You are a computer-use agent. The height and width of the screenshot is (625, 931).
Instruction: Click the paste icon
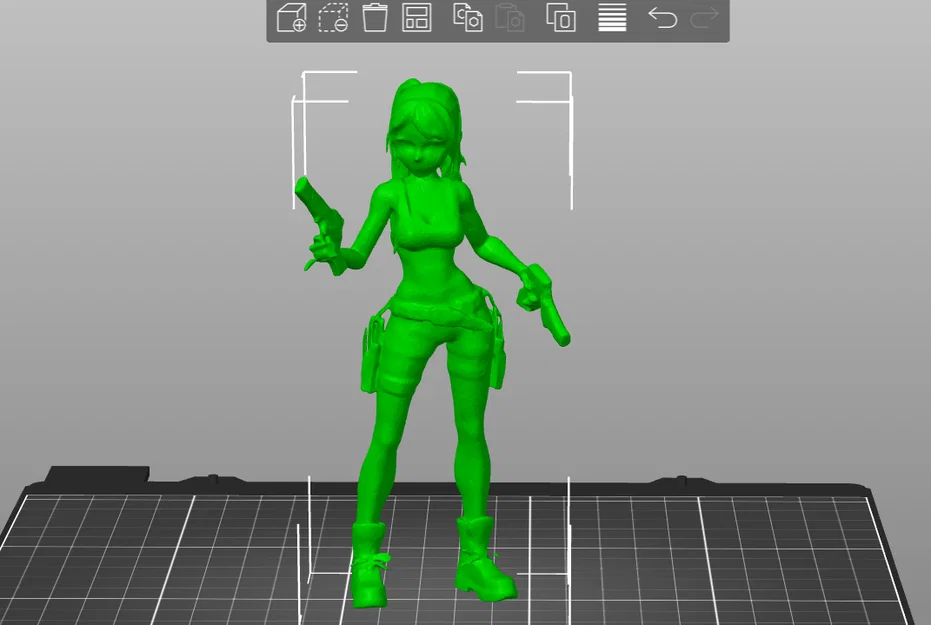click(x=510, y=18)
